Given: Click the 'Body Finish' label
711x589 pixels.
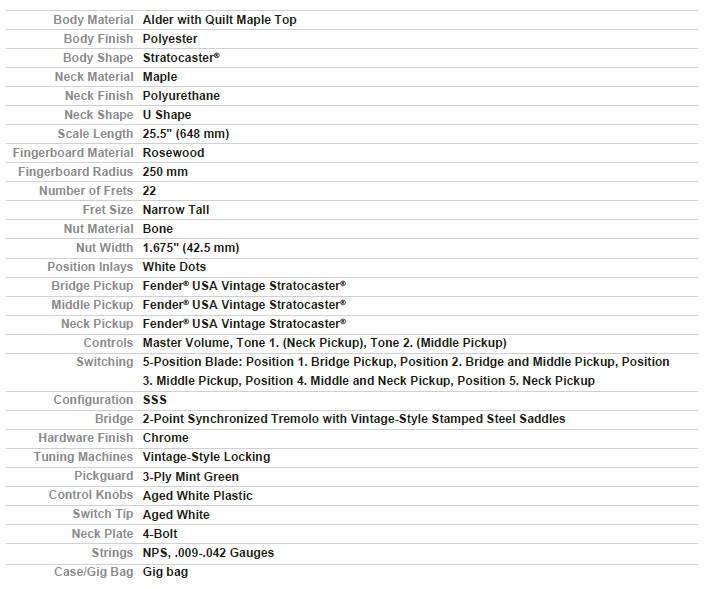Looking at the screenshot, I should [x=98, y=39].
